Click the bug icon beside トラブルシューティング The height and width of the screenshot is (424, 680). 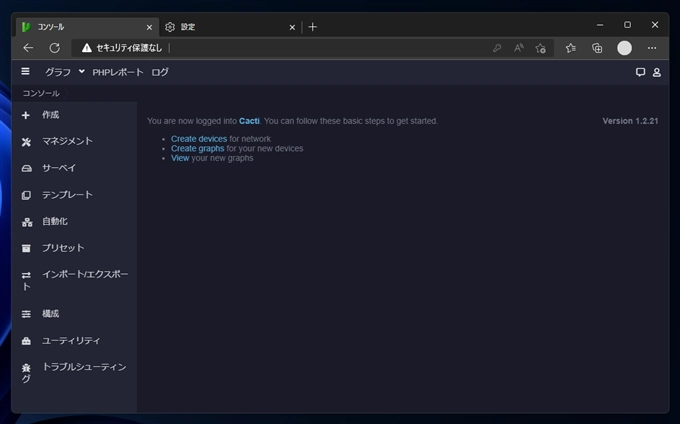click(x=26, y=368)
